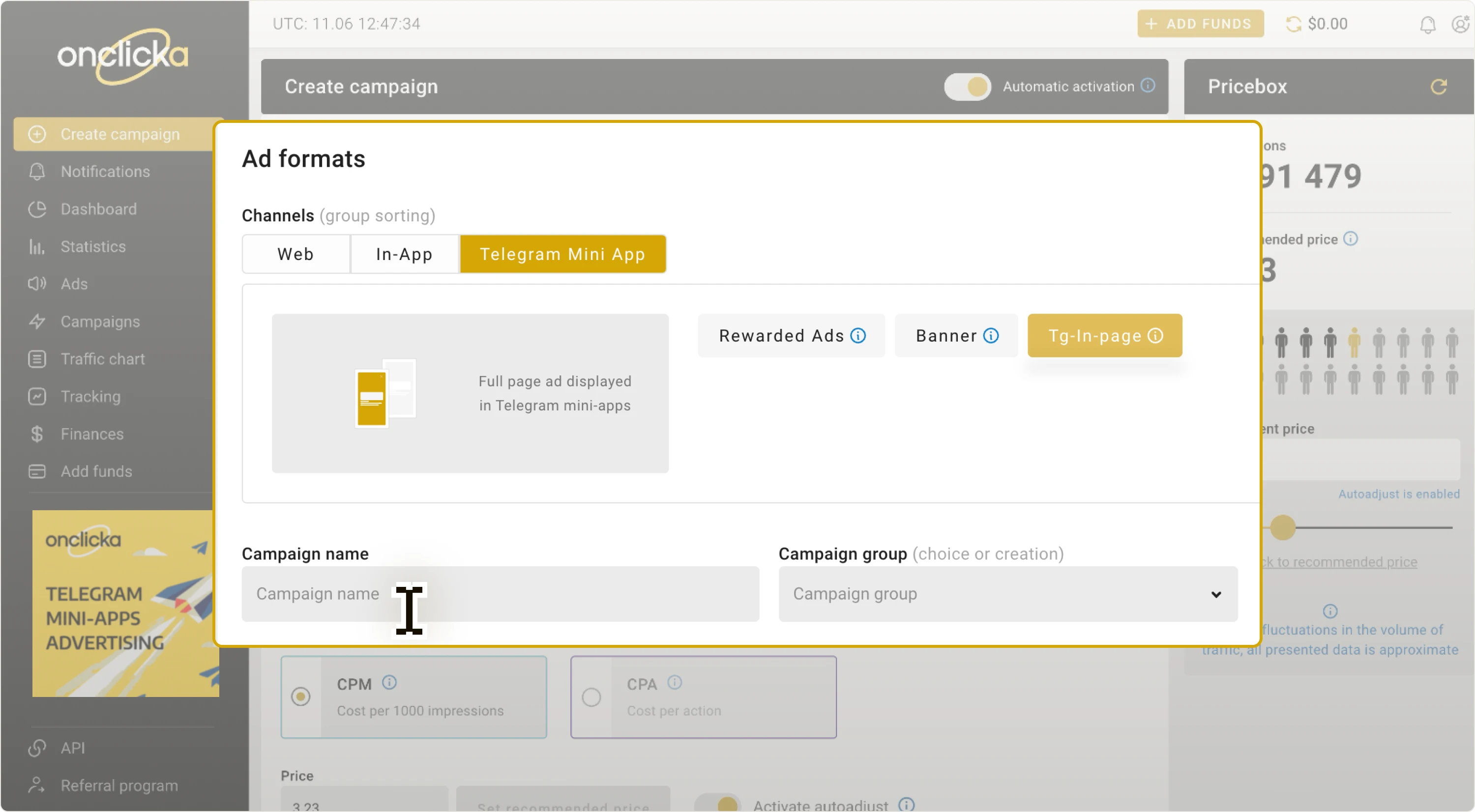
Task: Select the Statistics bar-chart icon
Action: [x=37, y=246]
